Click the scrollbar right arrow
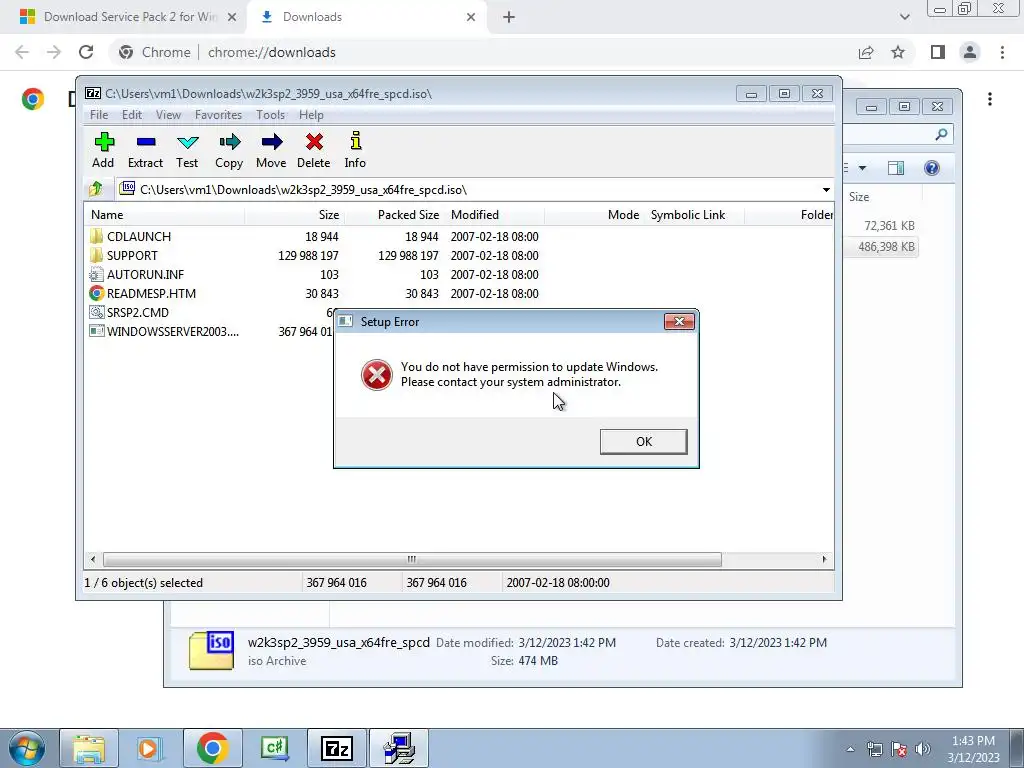 coord(824,559)
